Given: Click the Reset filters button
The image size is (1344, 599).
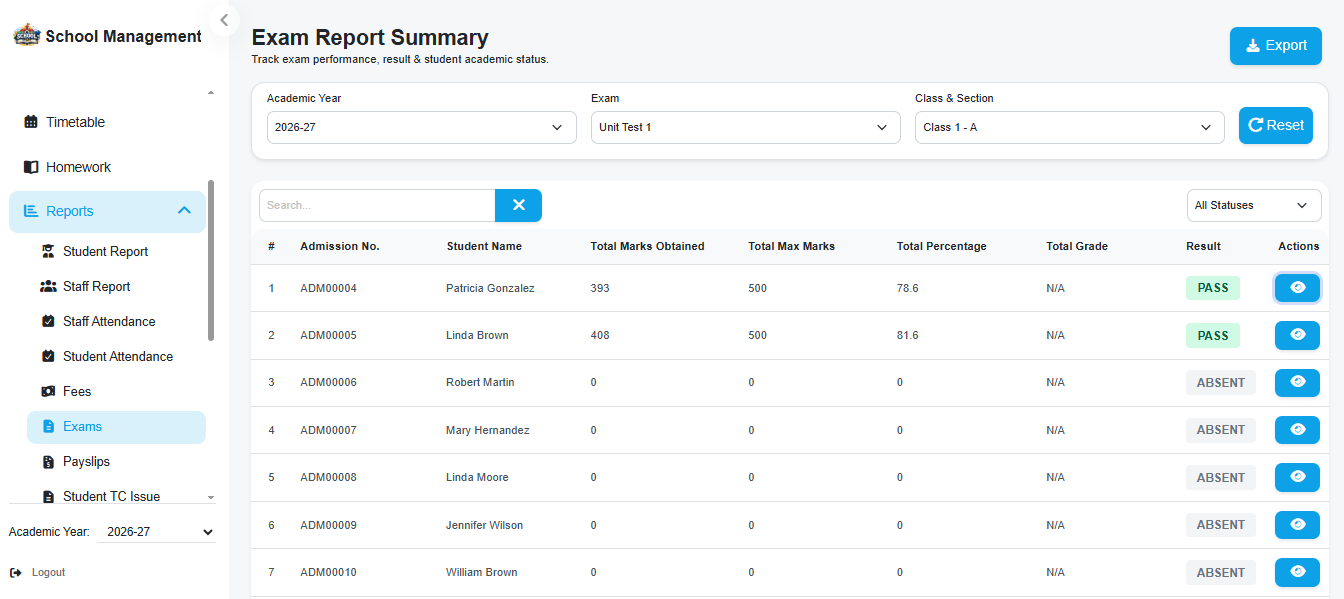Looking at the screenshot, I should click(x=1276, y=125).
